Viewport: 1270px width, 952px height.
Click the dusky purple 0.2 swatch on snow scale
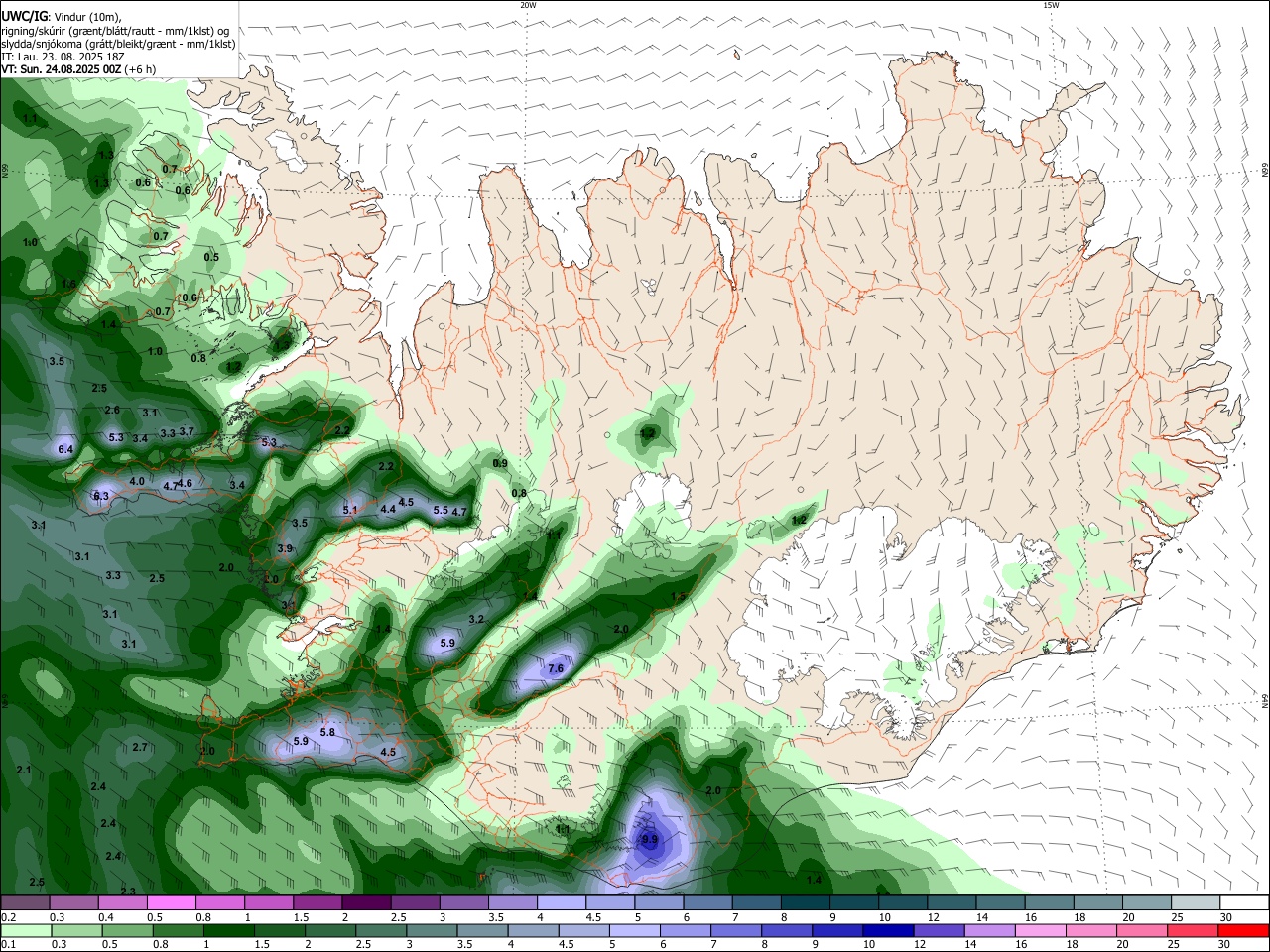(25, 903)
